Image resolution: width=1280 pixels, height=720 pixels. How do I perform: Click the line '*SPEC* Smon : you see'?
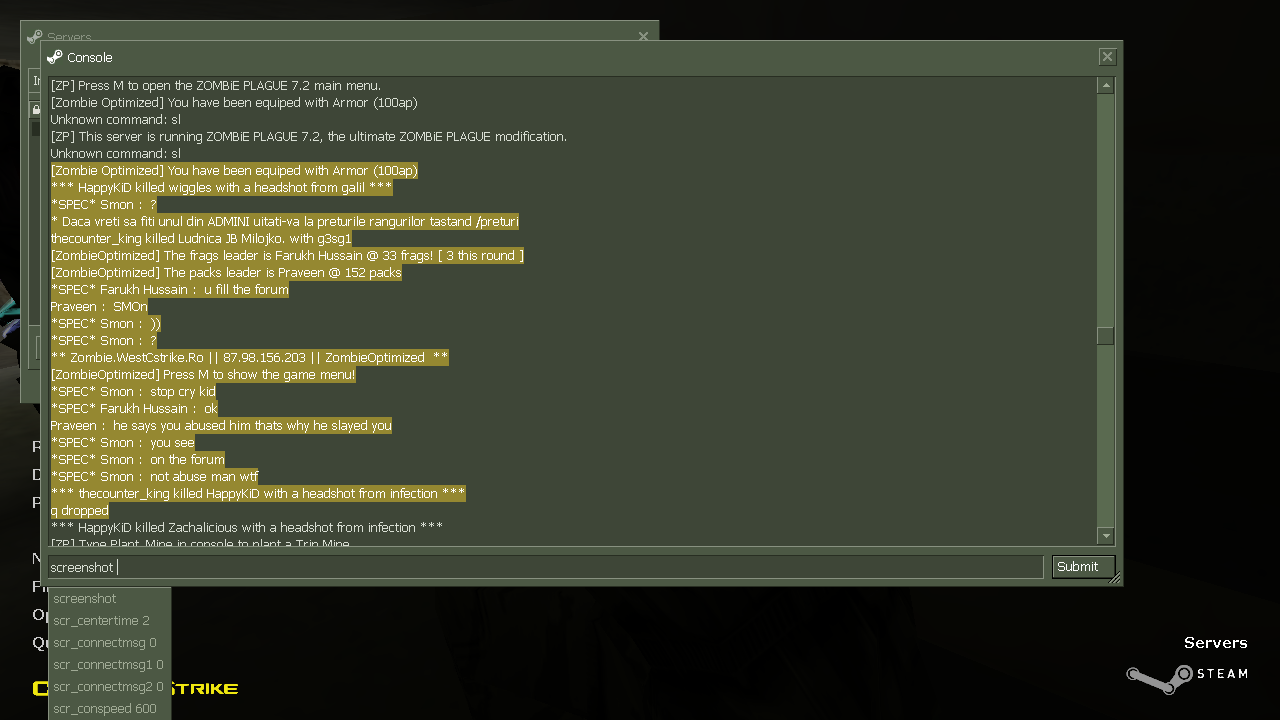pos(123,443)
